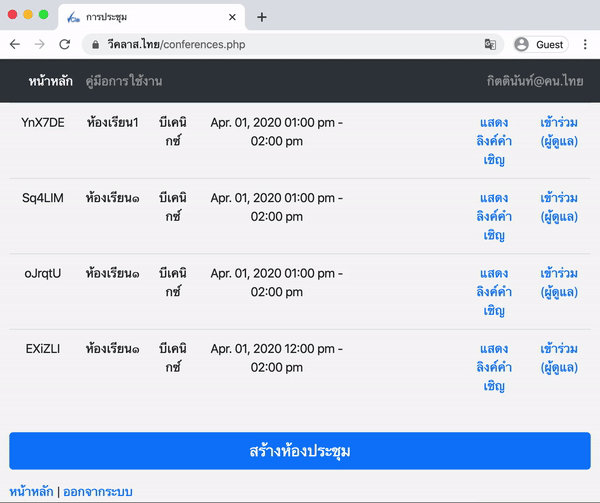600x503 pixels.
Task: Open the browser three-dot menu
Action: click(x=585, y=44)
